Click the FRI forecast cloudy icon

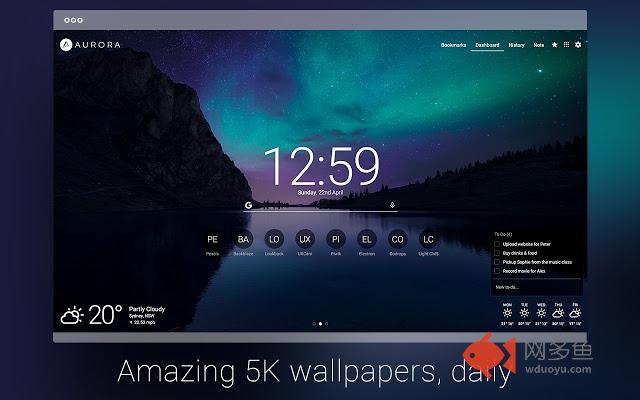click(575, 313)
